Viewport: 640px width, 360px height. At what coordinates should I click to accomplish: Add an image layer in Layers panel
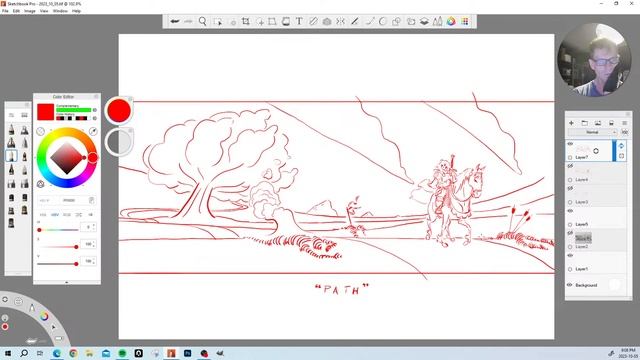[x=598, y=123]
